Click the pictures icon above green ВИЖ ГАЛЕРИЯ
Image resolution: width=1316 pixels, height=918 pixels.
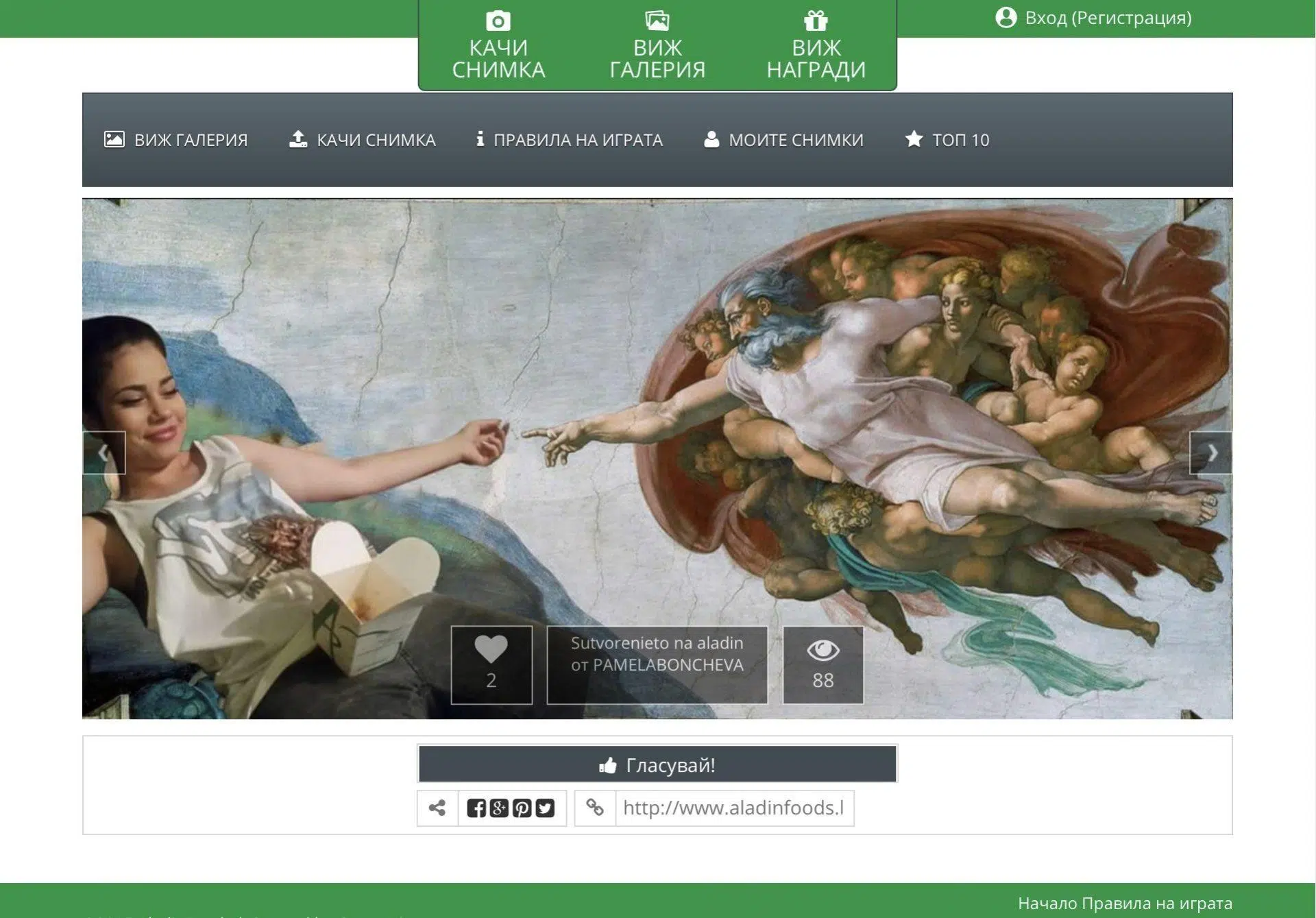coord(657,21)
